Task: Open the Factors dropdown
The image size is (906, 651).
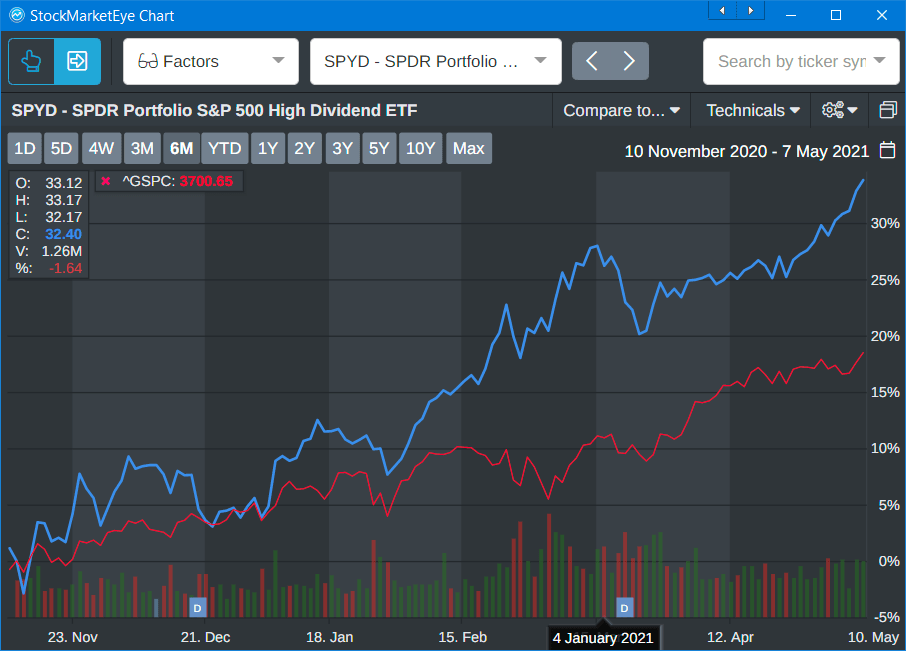Action: click(x=211, y=61)
